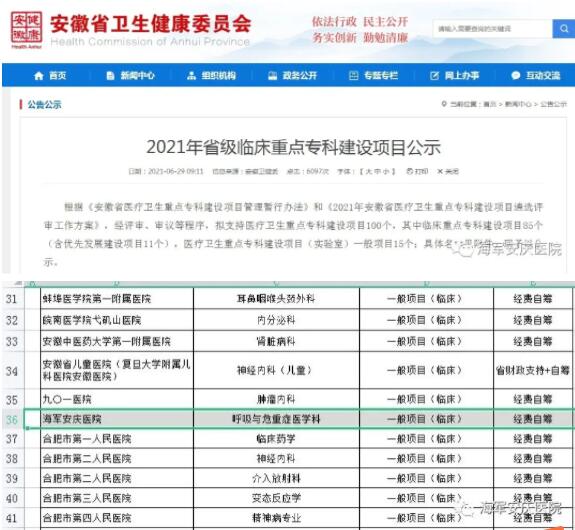Screen dimensions: 575x530
Task: Select row header 36 in the spreadsheet
Action: coord(12,419)
